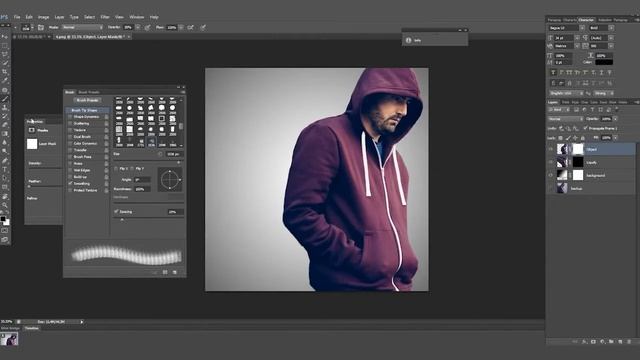This screenshot has height=360, width=640.
Task: Click the text Color swatch in Character panel
Action: point(604,62)
